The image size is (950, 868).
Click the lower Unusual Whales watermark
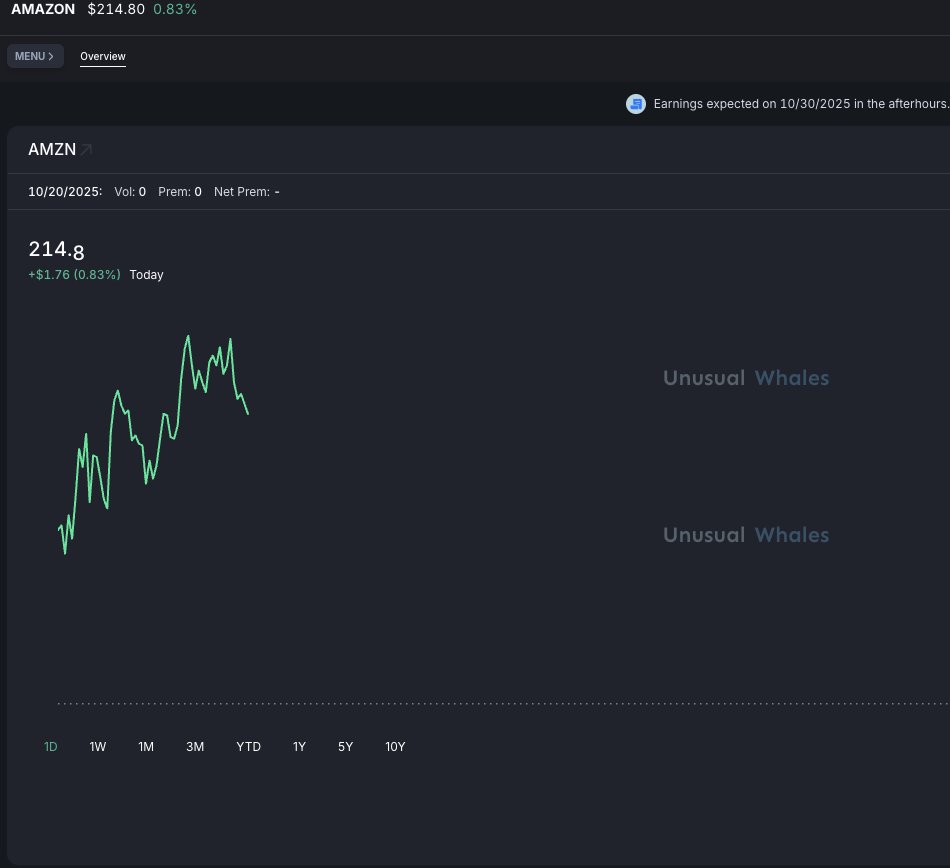746,535
